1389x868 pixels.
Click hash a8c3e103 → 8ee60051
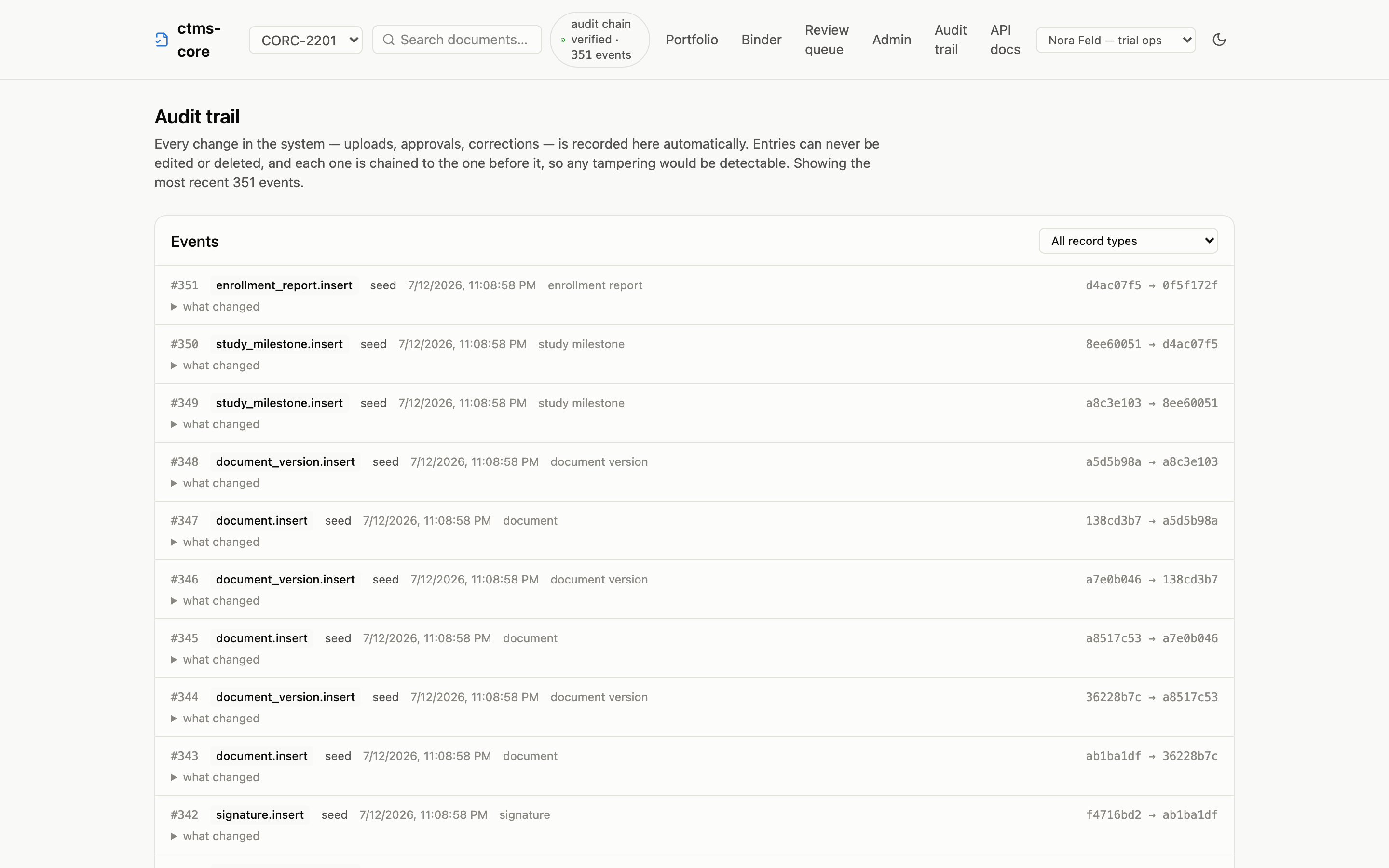1151,403
